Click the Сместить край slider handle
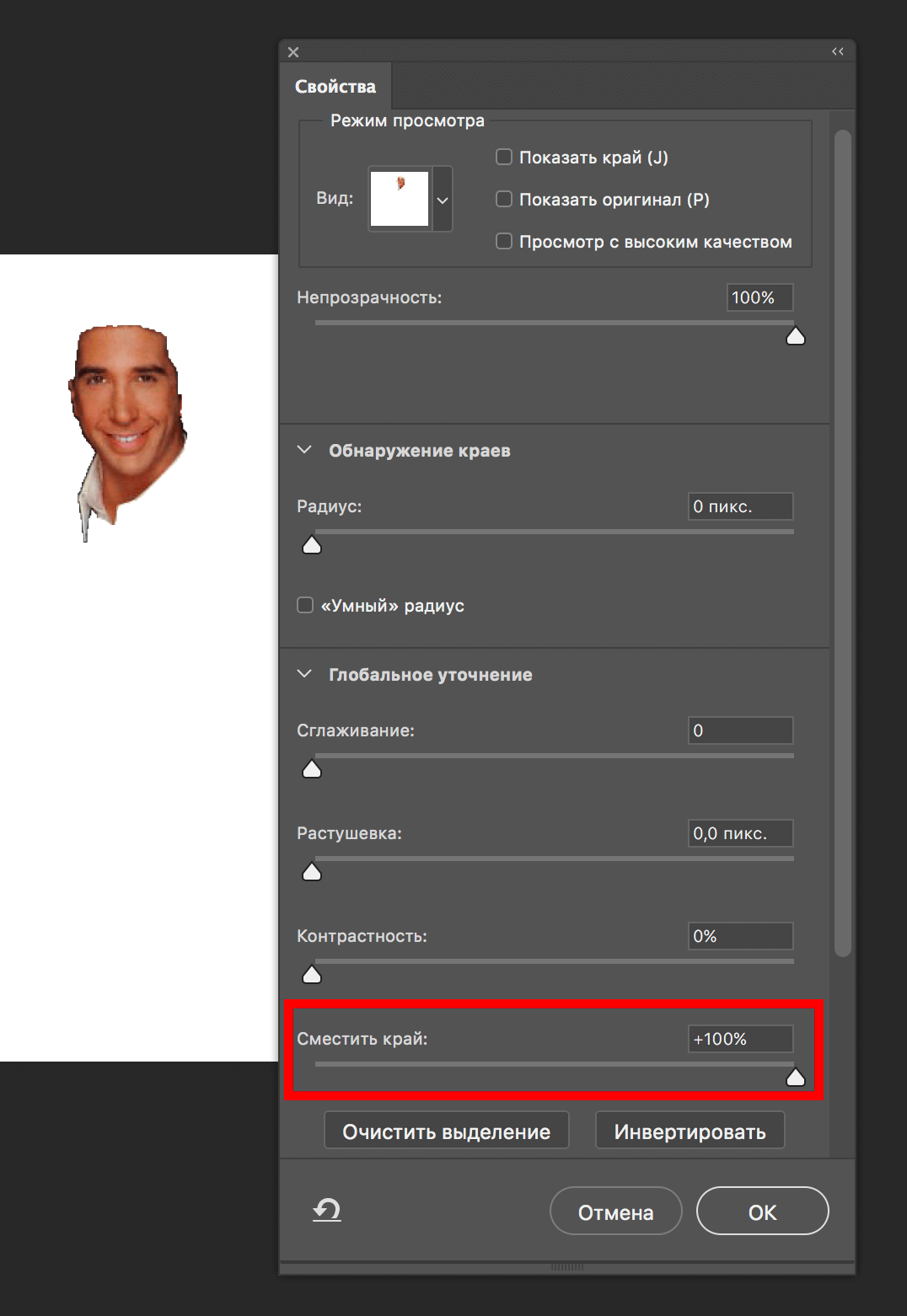This screenshot has width=907, height=1316. [796, 1076]
